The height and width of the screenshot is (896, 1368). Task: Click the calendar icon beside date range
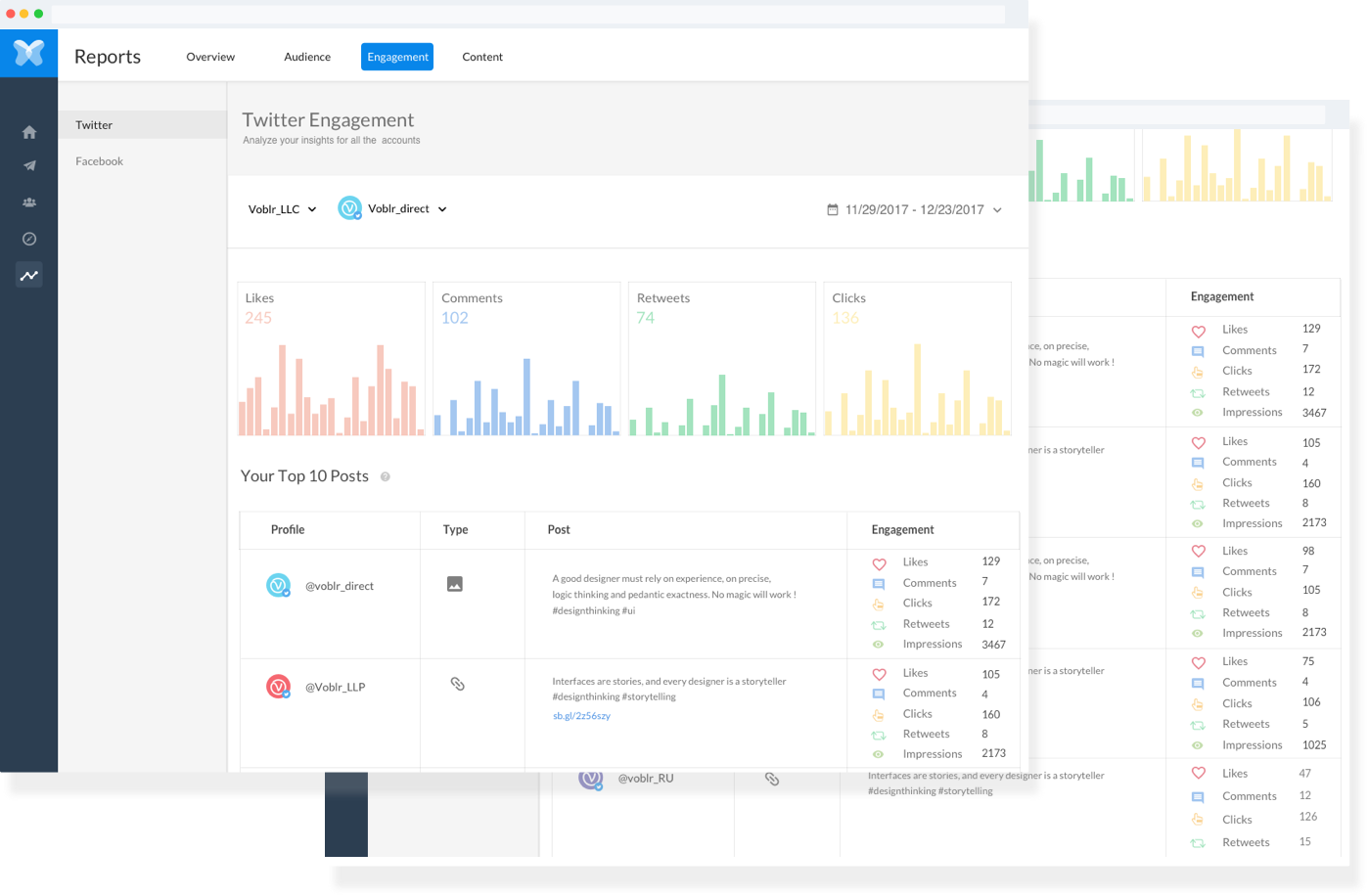(832, 209)
